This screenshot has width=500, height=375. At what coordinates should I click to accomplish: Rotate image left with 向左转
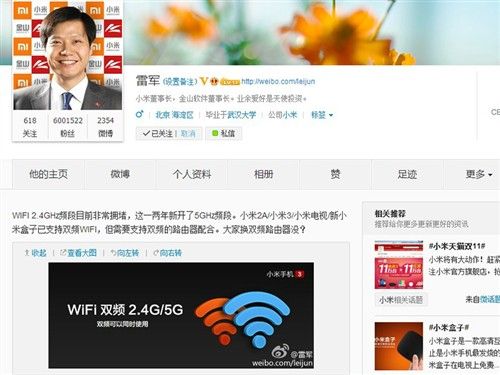(125, 253)
